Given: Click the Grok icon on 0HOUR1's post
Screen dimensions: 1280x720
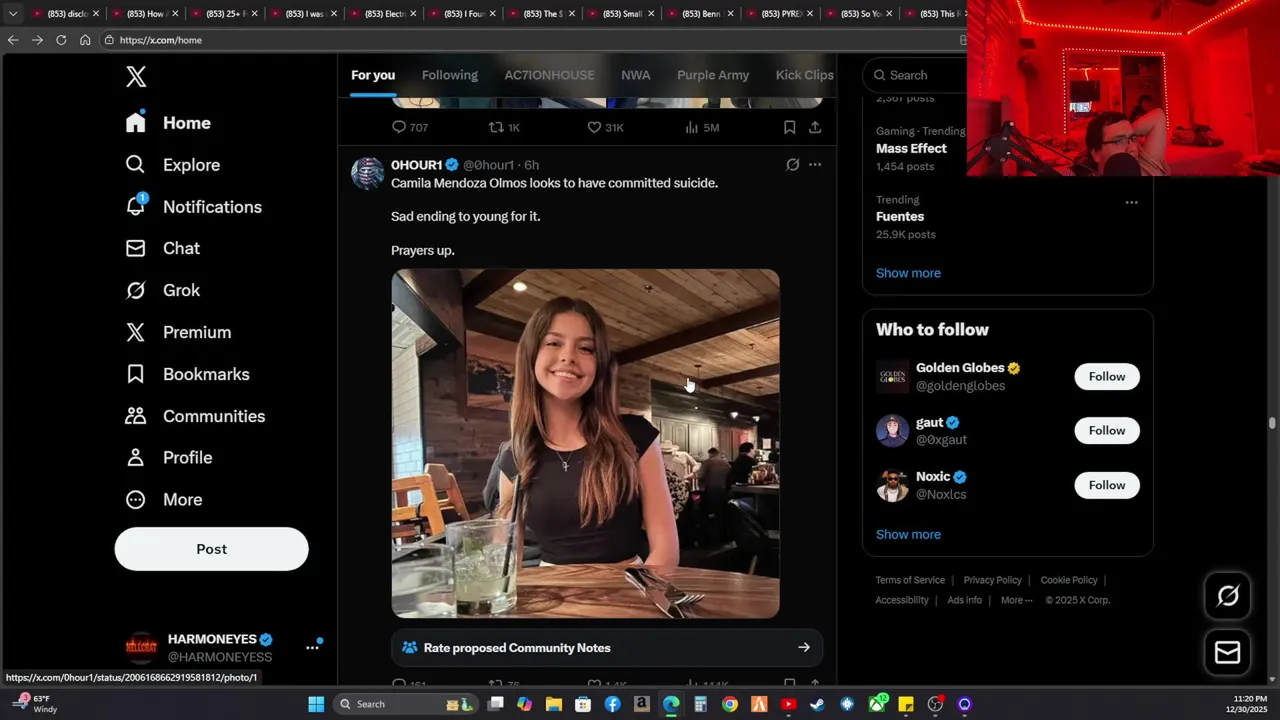Looking at the screenshot, I should tap(792, 165).
